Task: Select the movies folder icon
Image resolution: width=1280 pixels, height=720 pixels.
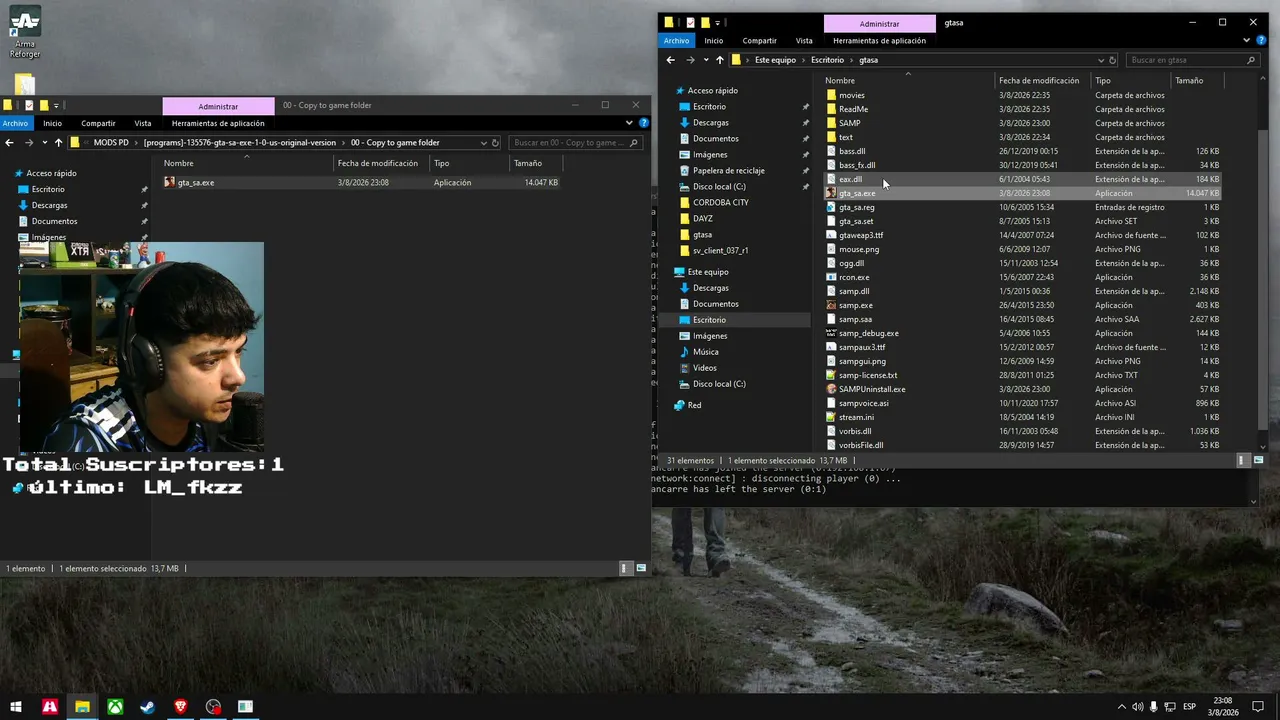Action: click(831, 95)
